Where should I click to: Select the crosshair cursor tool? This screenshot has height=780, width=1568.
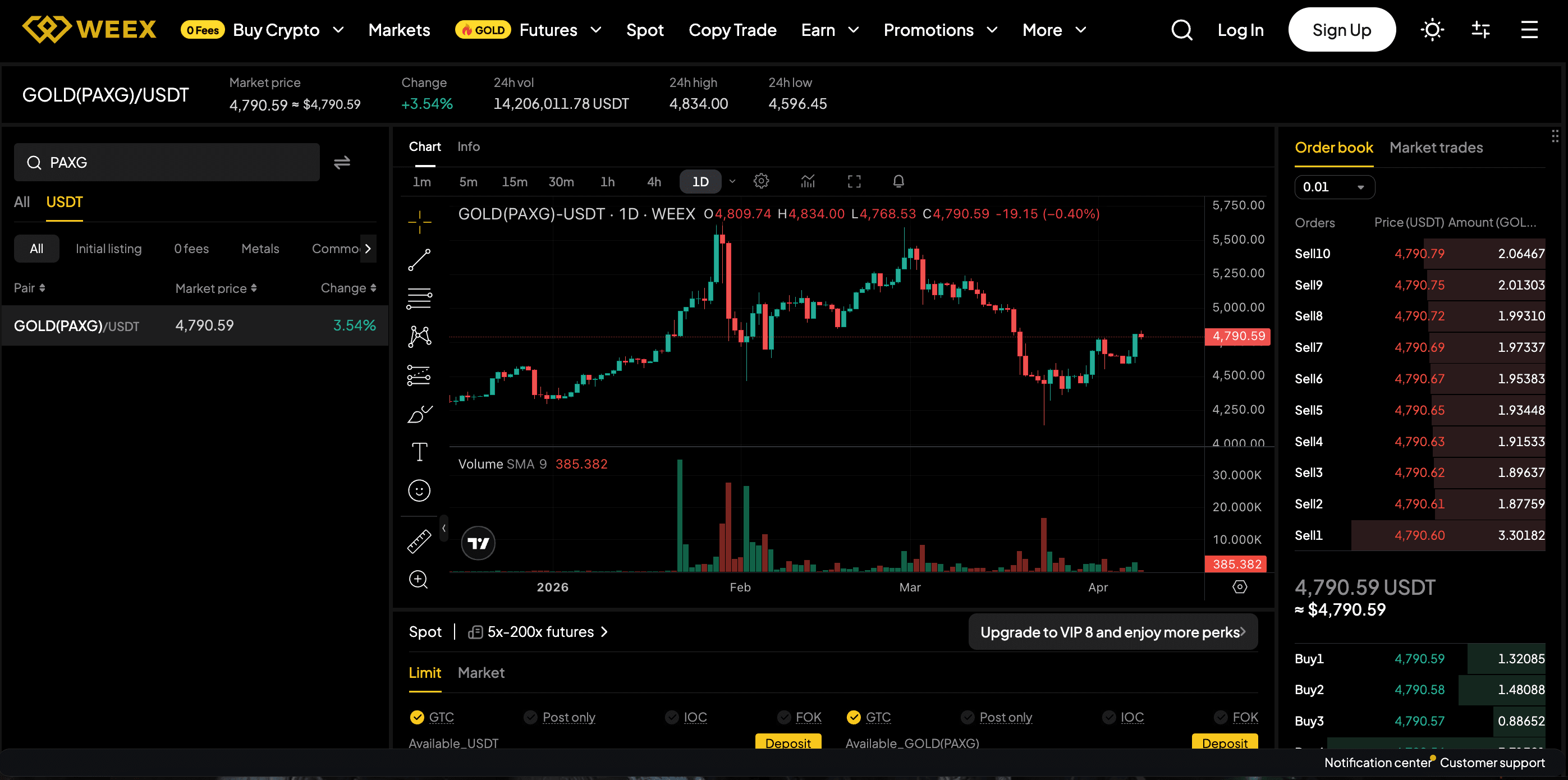click(419, 222)
